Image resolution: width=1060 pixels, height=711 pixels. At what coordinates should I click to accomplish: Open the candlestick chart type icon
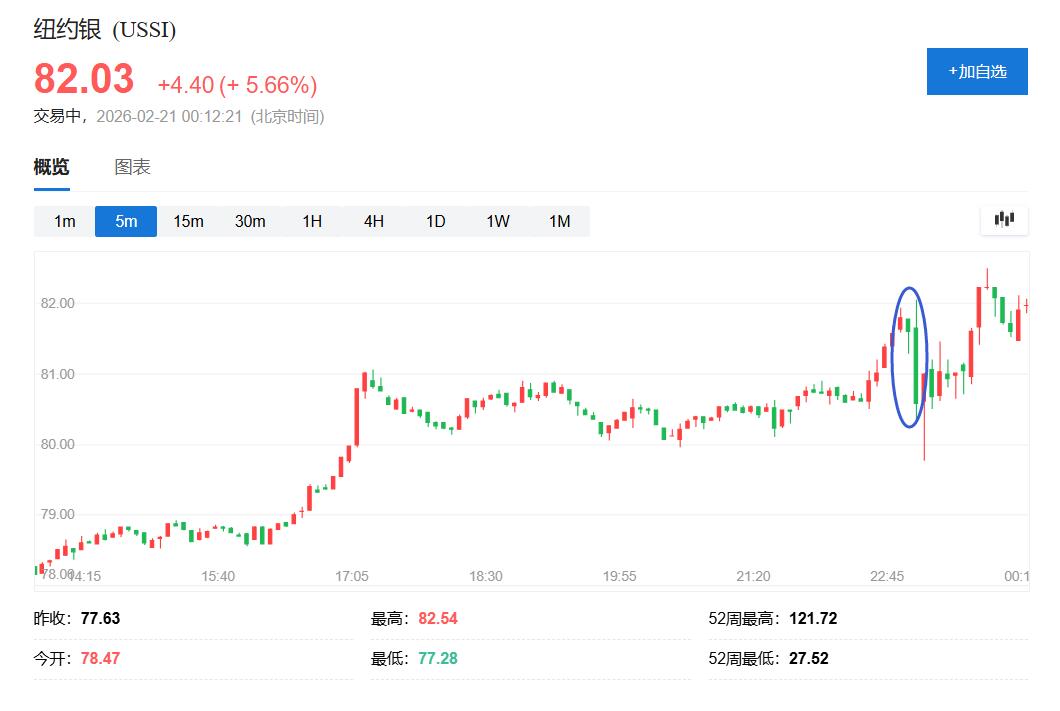[1004, 220]
